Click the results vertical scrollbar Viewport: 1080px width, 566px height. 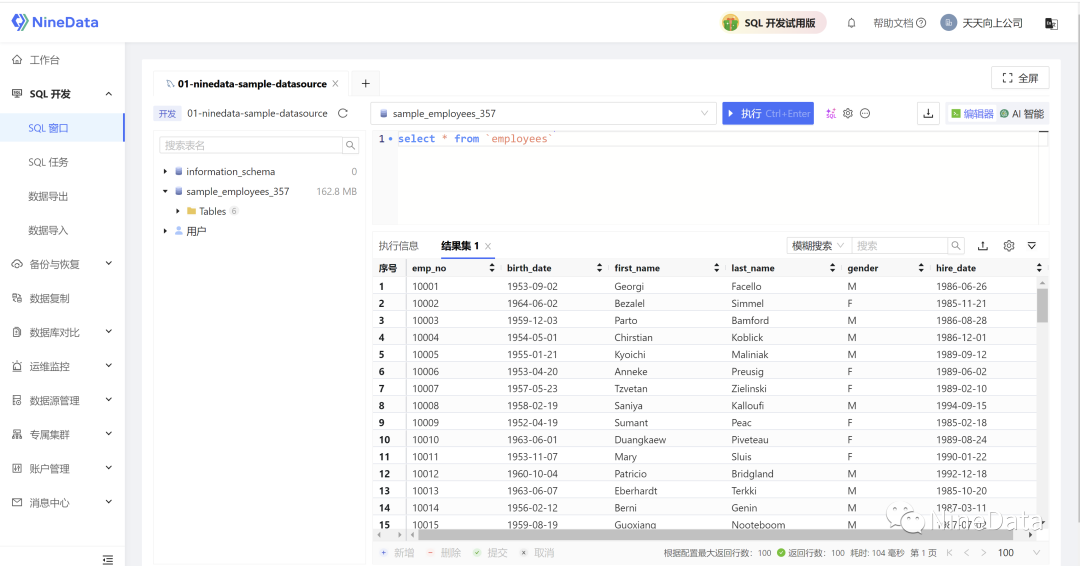pyautogui.click(x=1042, y=305)
